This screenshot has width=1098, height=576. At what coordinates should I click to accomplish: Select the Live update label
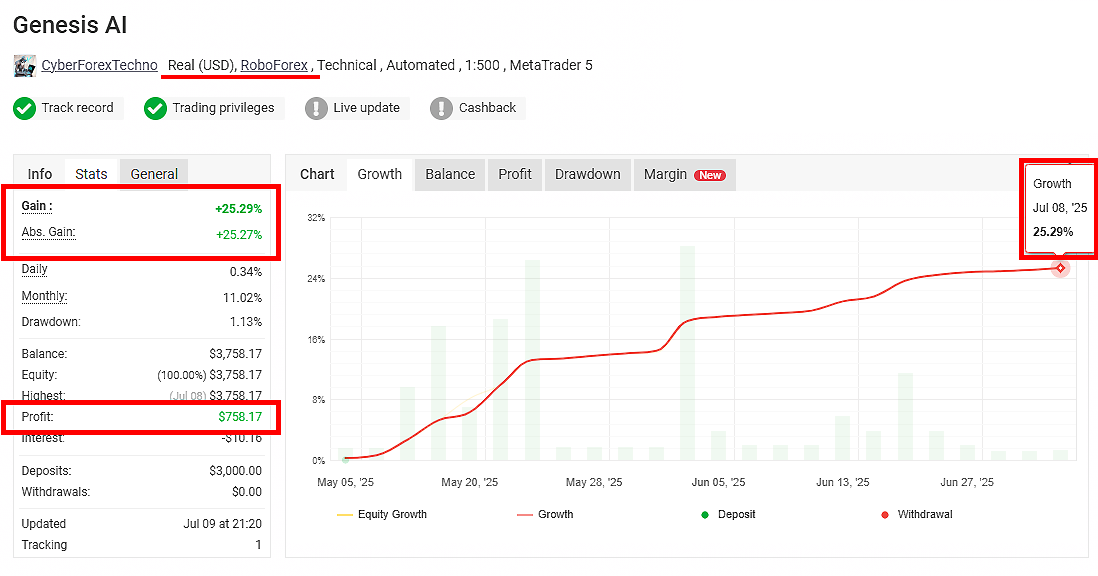pos(366,108)
